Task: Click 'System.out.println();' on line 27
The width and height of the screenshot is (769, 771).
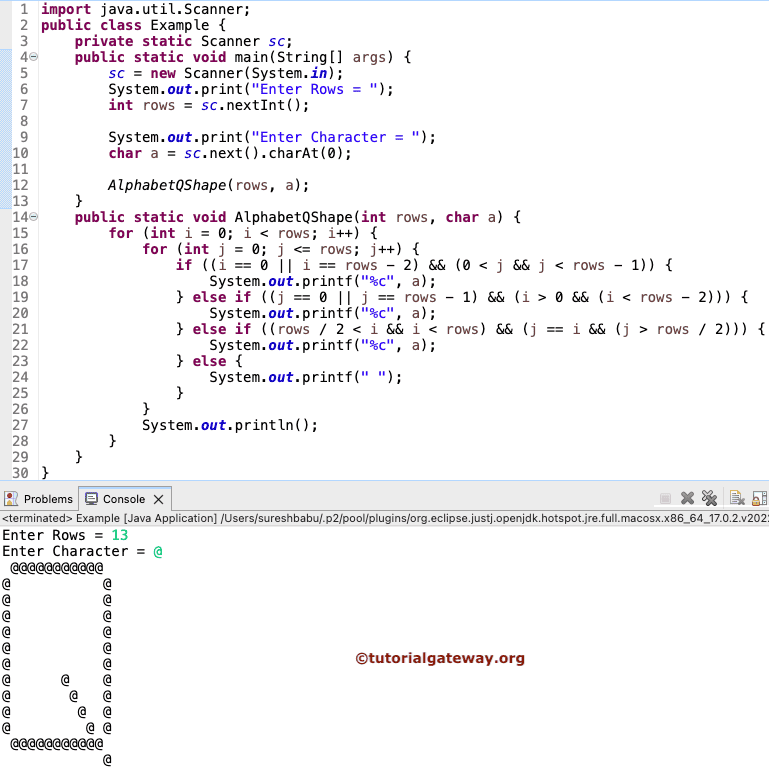Action: (x=230, y=425)
